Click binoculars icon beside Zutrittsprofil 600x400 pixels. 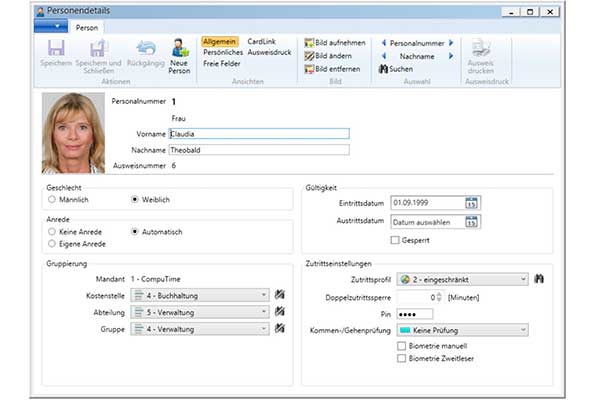point(538,278)
